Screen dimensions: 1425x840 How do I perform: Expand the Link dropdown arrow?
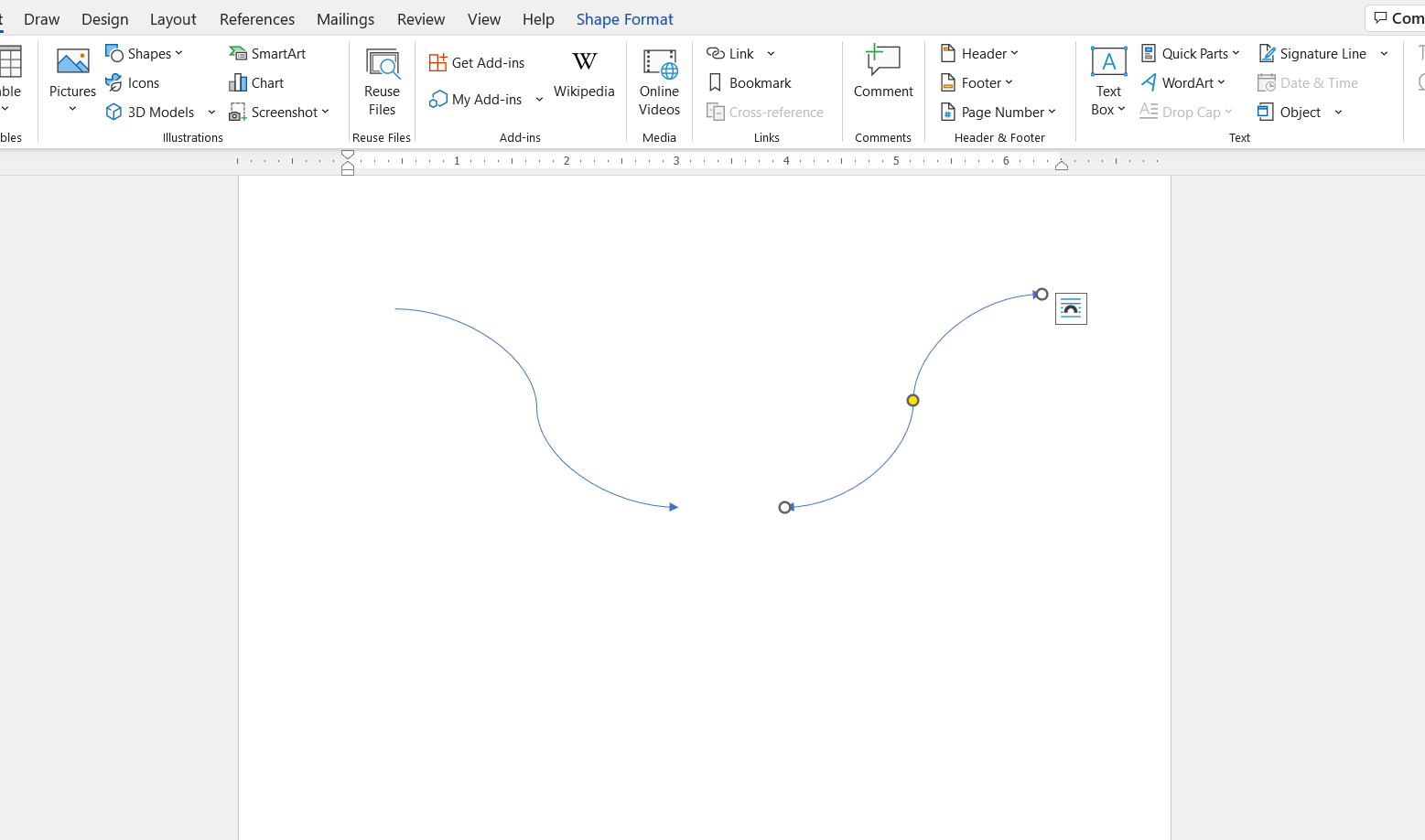(771, 53)
